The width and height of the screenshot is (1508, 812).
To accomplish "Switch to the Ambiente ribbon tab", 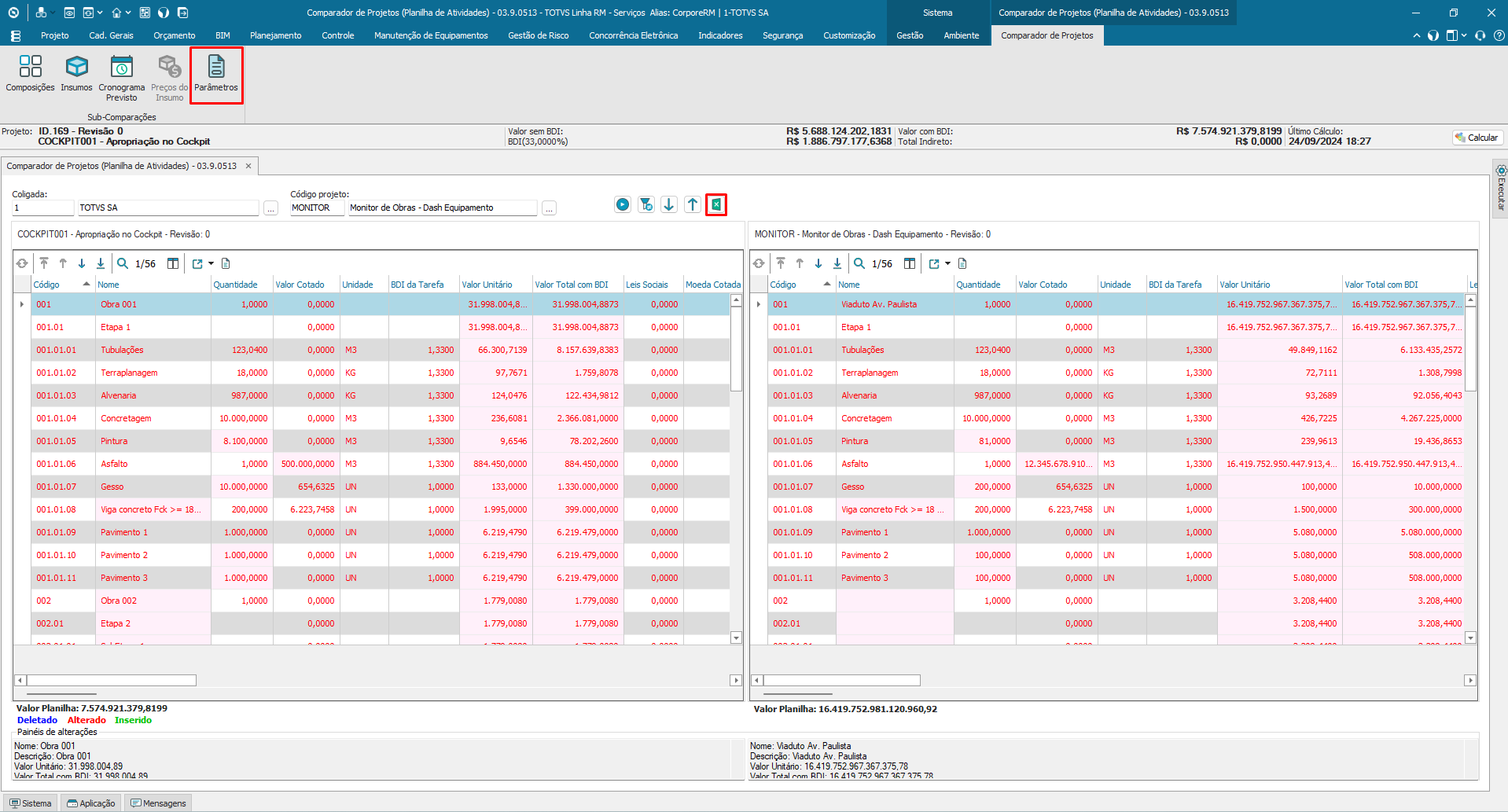I will pyautogui.click(x=962, y=35).
